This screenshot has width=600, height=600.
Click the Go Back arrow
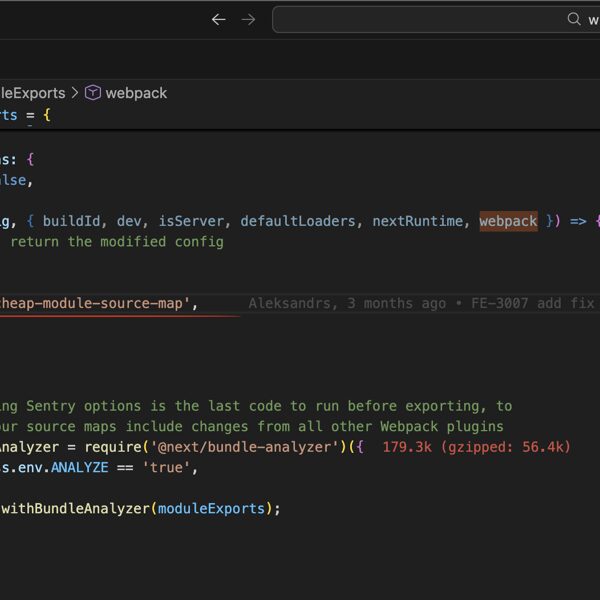218,19
